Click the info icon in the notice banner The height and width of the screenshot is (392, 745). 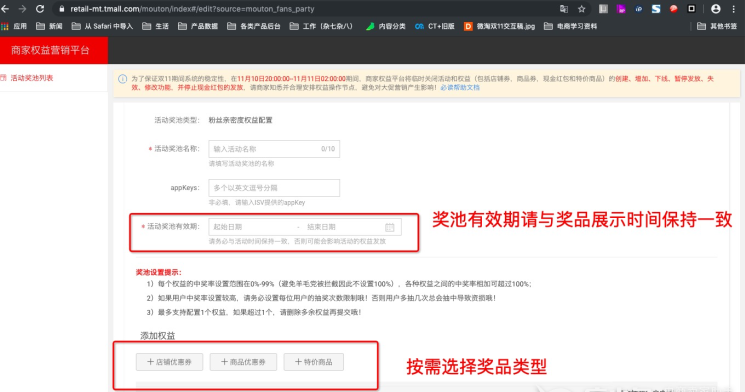pos(123,79)
